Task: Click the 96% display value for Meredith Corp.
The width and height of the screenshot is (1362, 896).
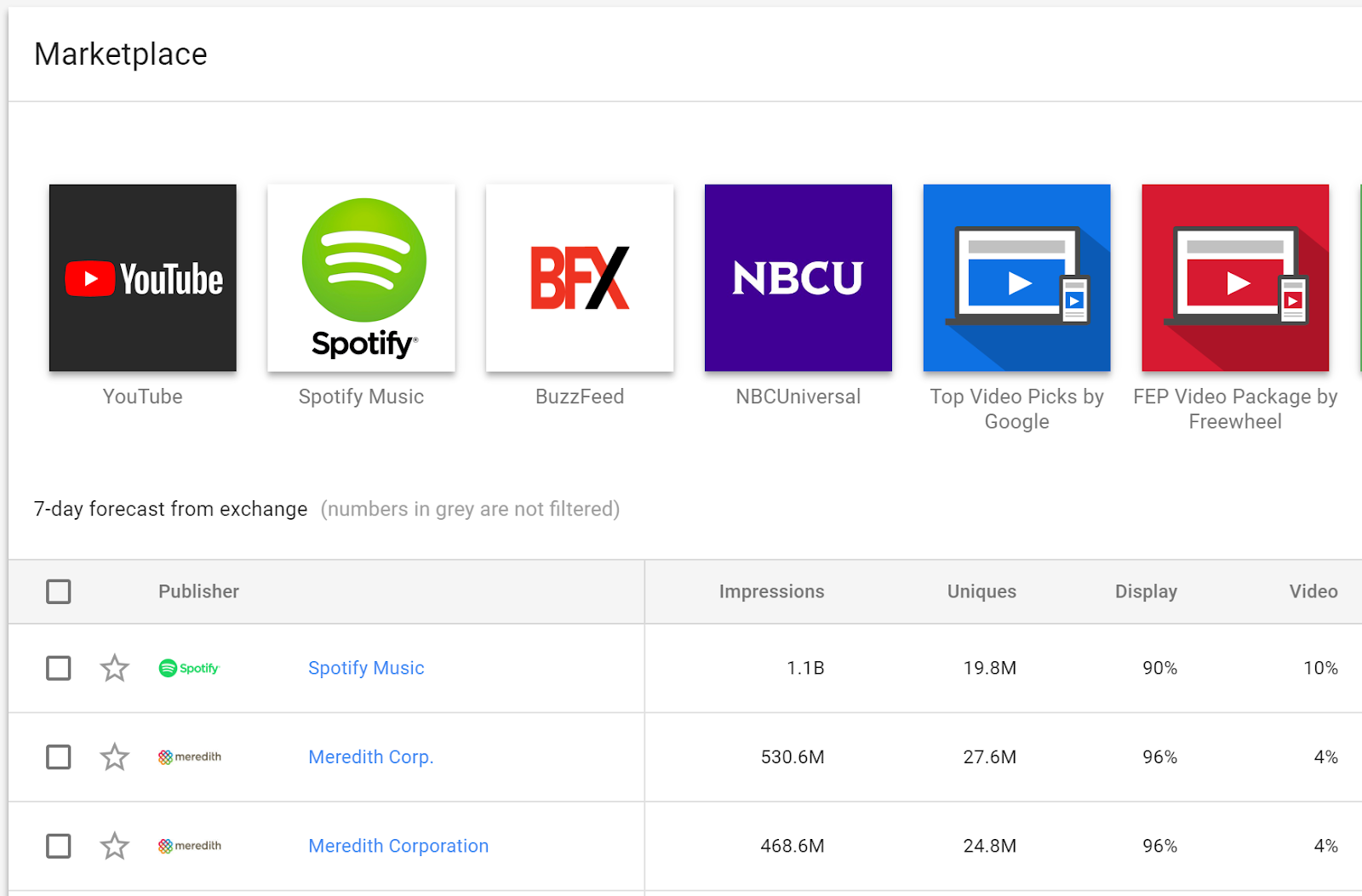Action: coord(1159,756)
